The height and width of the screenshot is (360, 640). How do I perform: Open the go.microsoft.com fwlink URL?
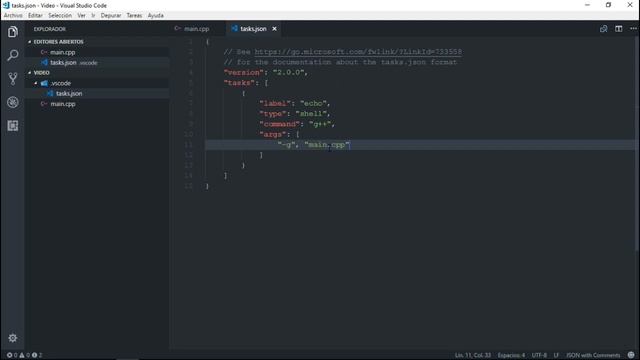tap(358, 52)
